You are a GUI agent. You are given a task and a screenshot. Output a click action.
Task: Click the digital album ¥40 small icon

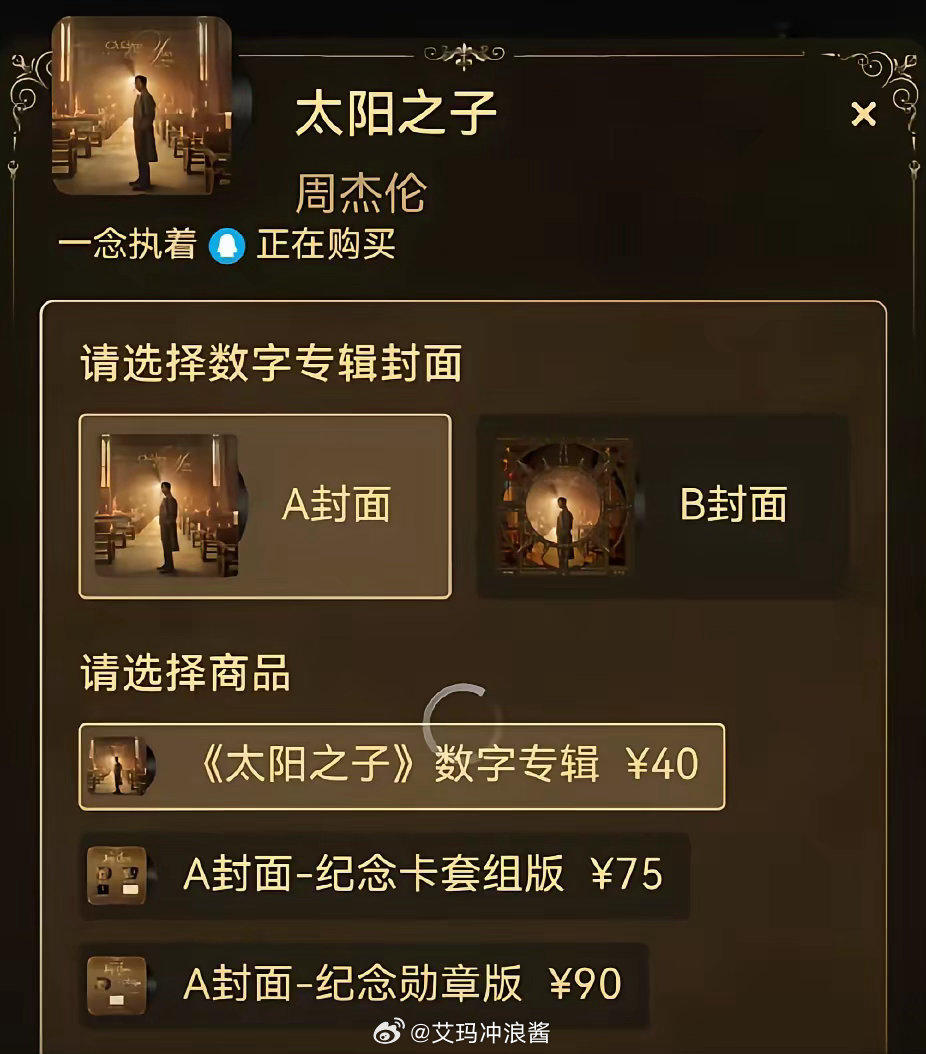[118, 766]
